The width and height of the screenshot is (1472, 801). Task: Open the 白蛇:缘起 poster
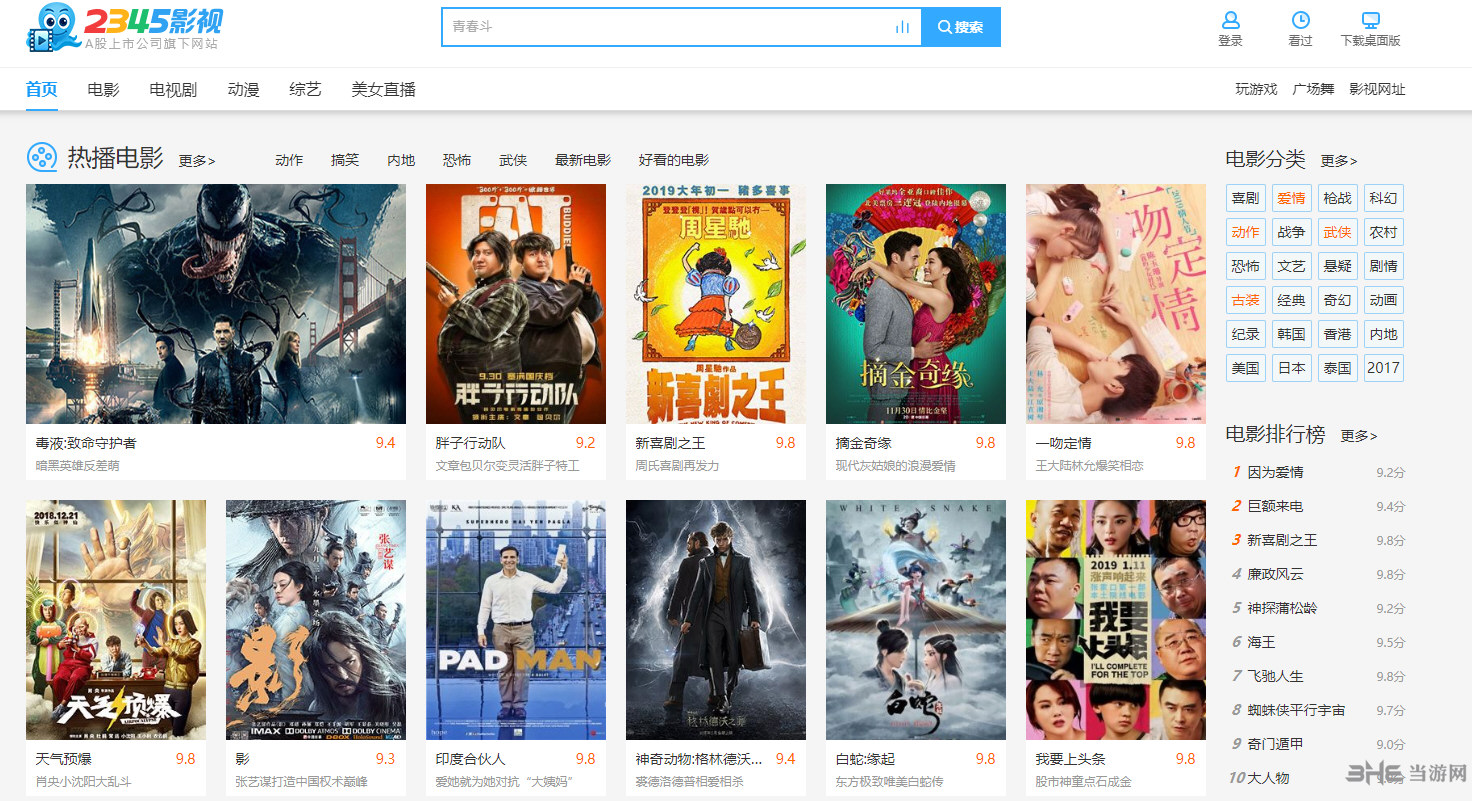[916, 620]
